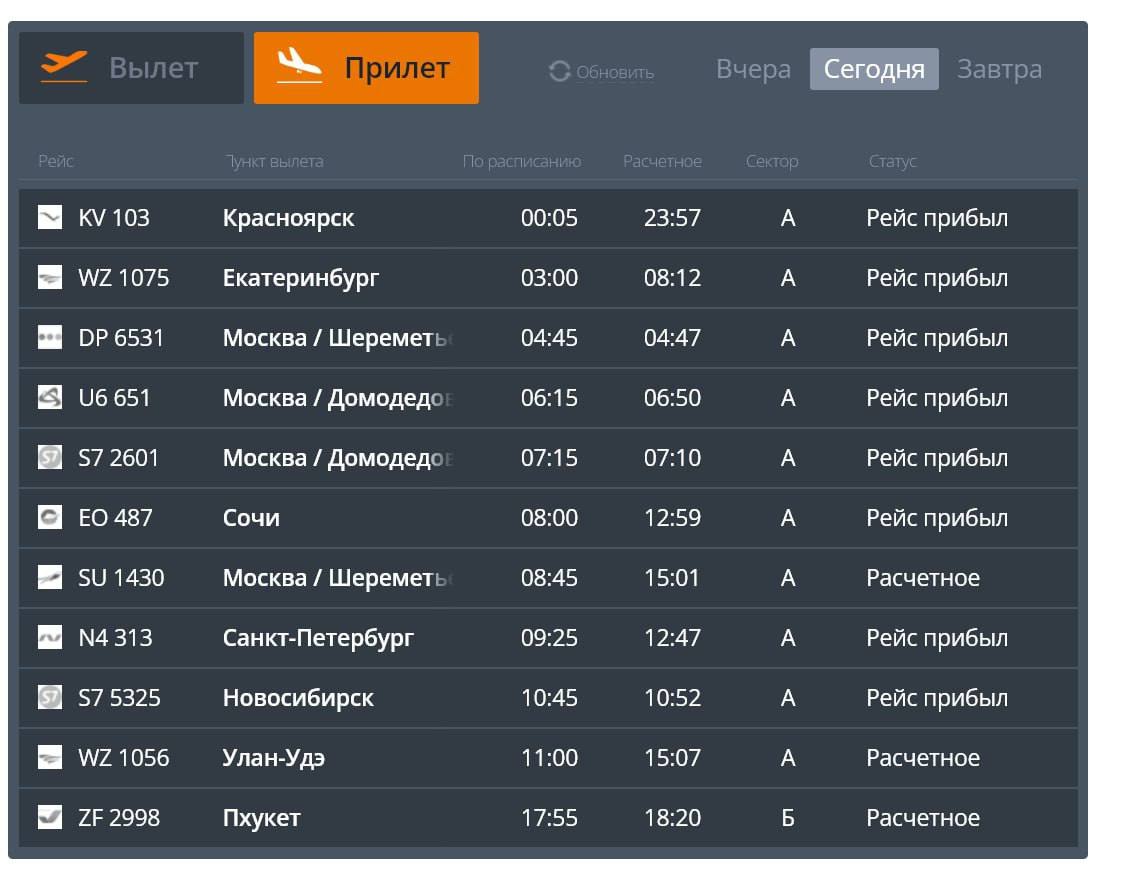
Task: Click Ural Airlines logo beside U6 651
Action: point(50,398)
